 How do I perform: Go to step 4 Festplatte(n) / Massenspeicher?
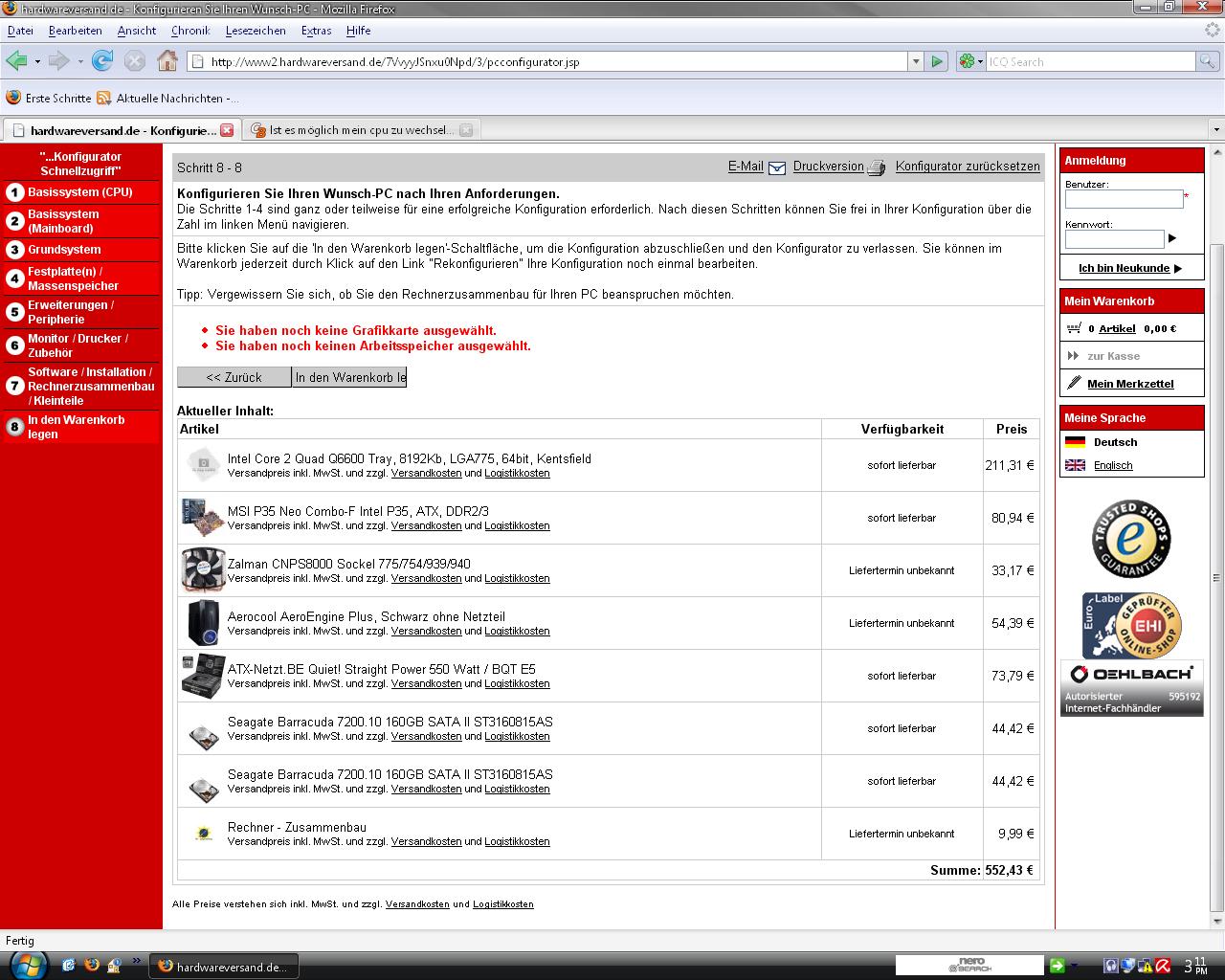tap(80, 278)
